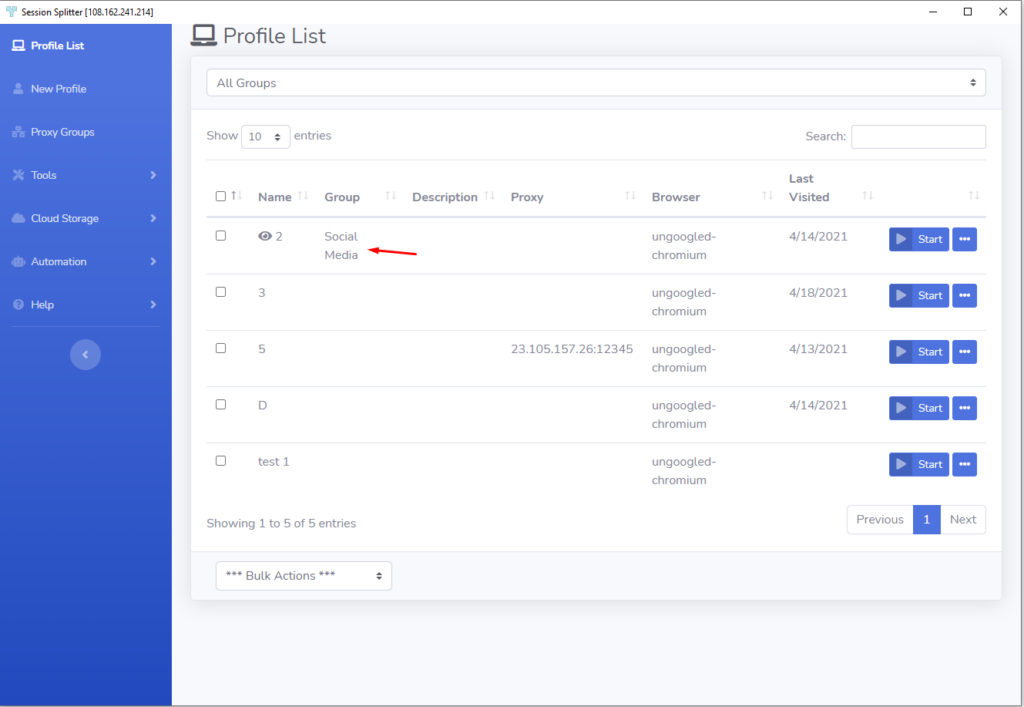Open the three-dots menu for profile 2
The image size is (1024, 707).
[x=965, y=239]
